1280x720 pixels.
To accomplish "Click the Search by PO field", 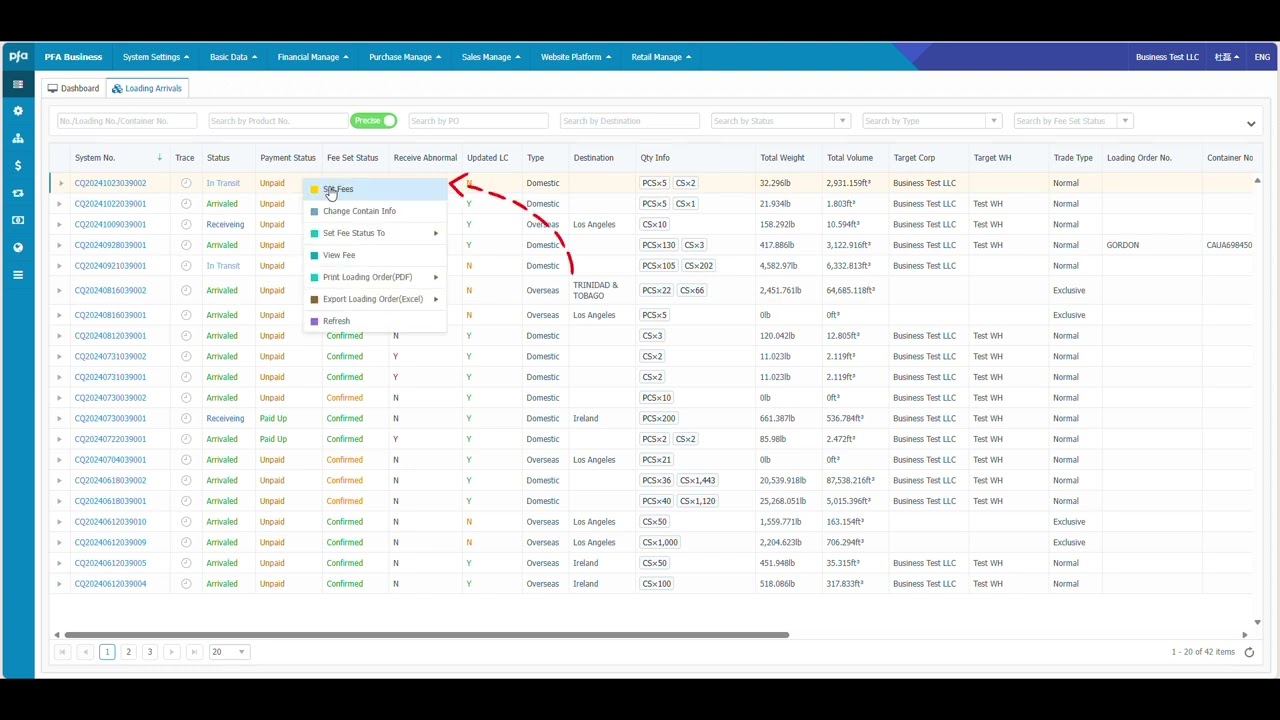I will (x=478, y=121).
